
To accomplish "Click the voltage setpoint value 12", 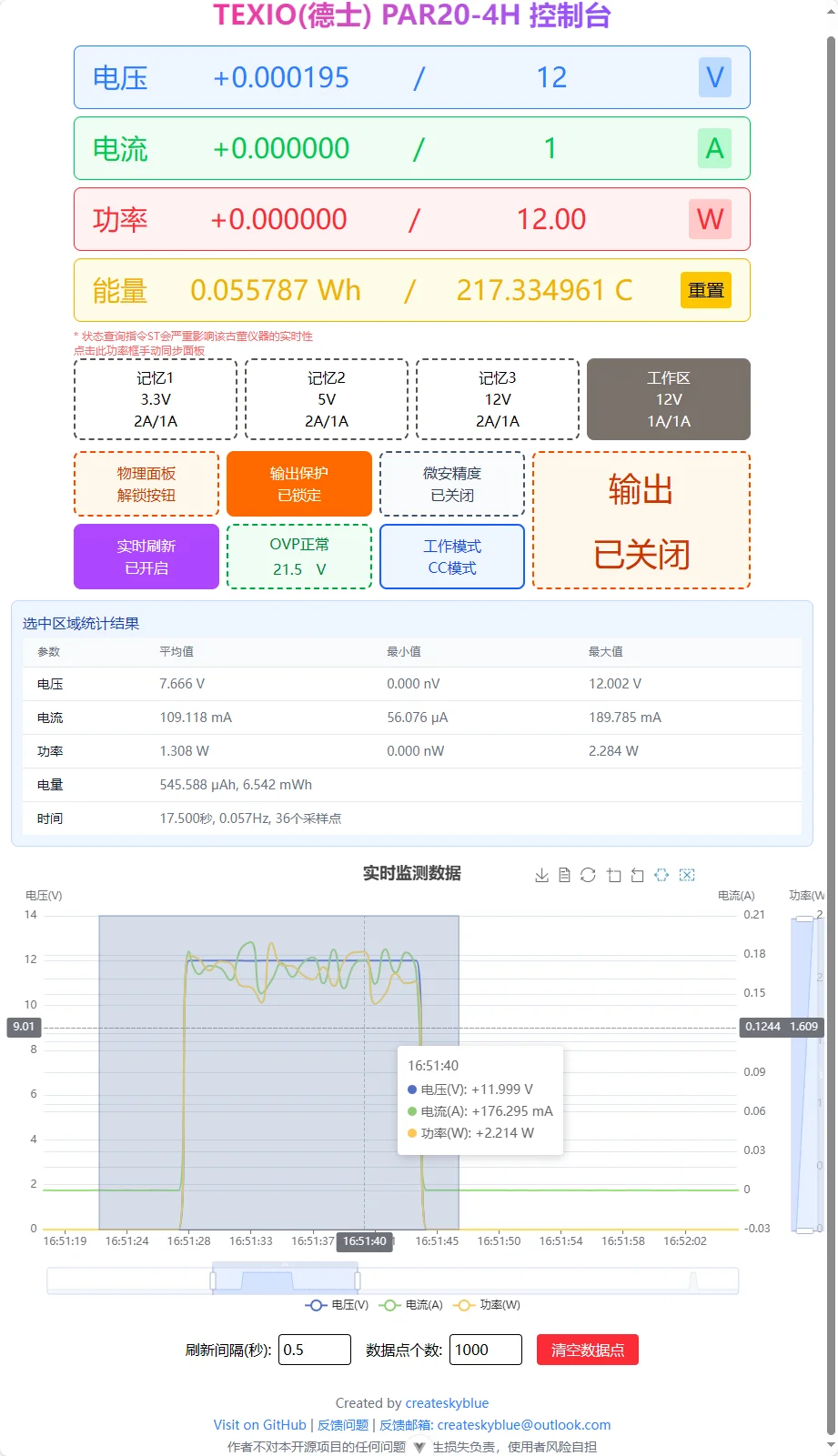I will pyautogui.click(x=551, y=77).
